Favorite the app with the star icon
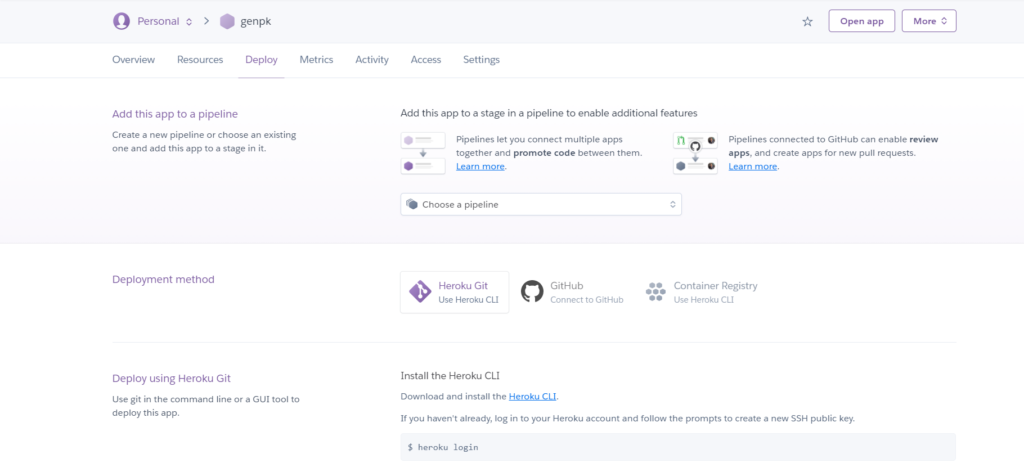 click(x=807, y=21)
